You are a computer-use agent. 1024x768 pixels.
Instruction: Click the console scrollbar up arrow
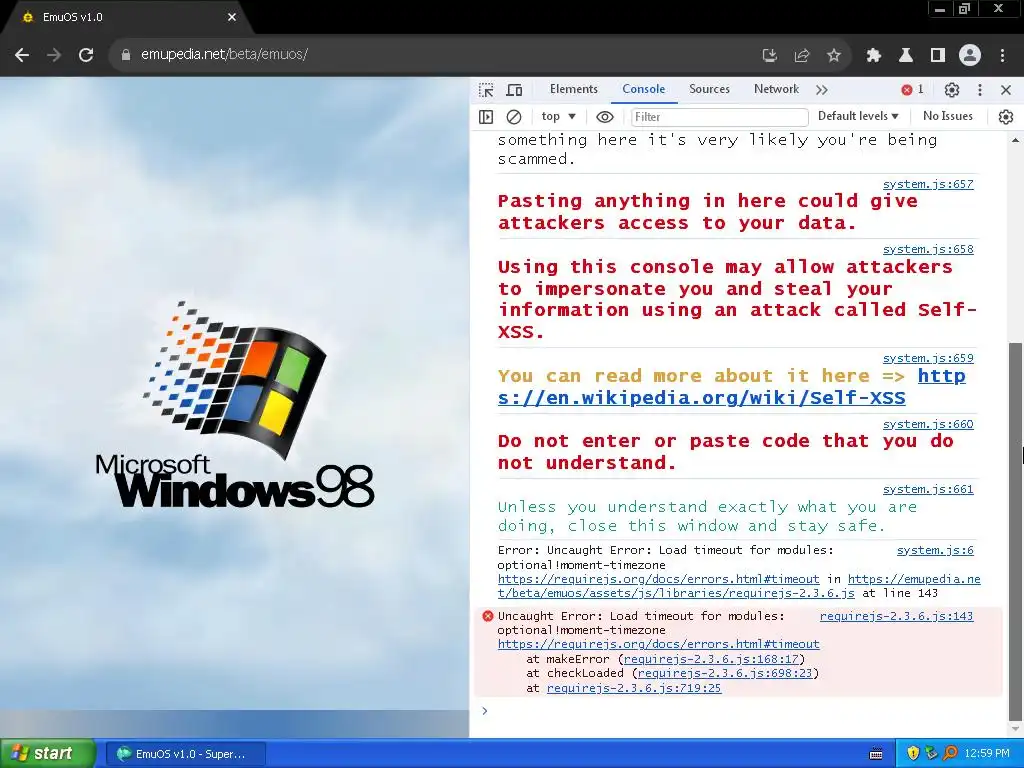[1015, 140]
